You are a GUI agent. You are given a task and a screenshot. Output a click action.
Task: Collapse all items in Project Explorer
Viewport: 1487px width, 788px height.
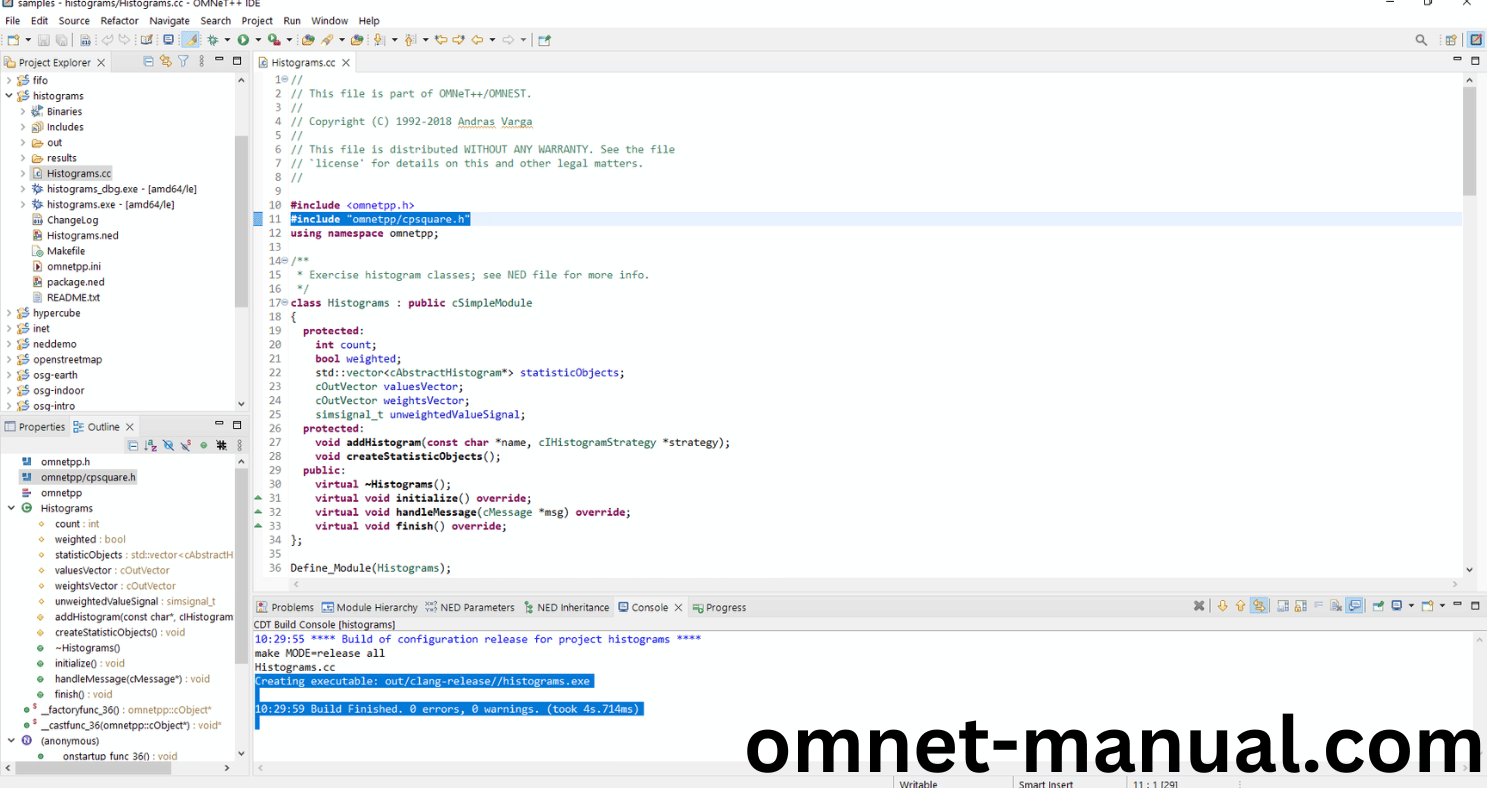pyautogui.click(x=149, y=62)
